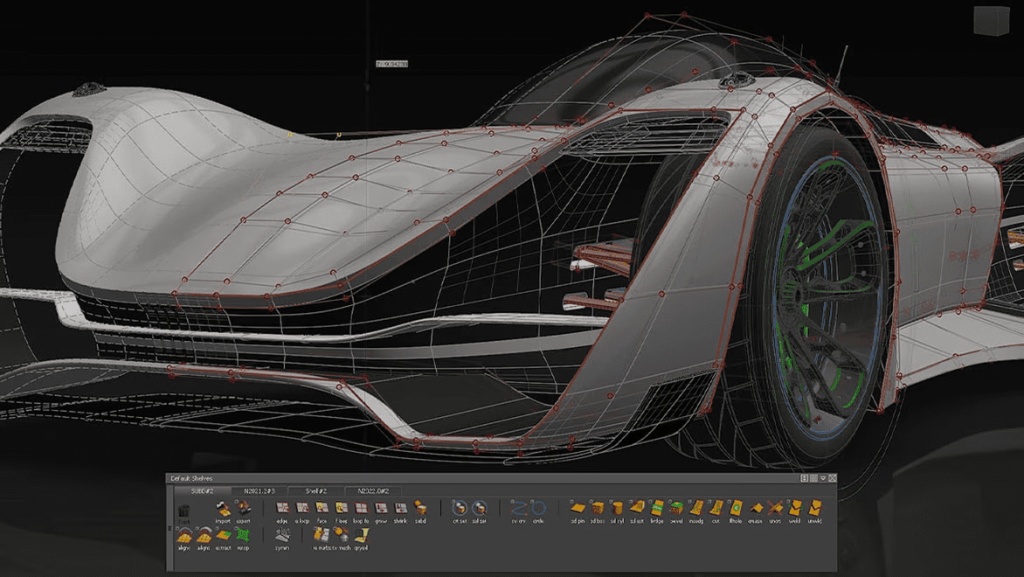Select the bridge tool
This screenshot has width=1024, height=577.
pyautogui.click(x=657, y=506)
